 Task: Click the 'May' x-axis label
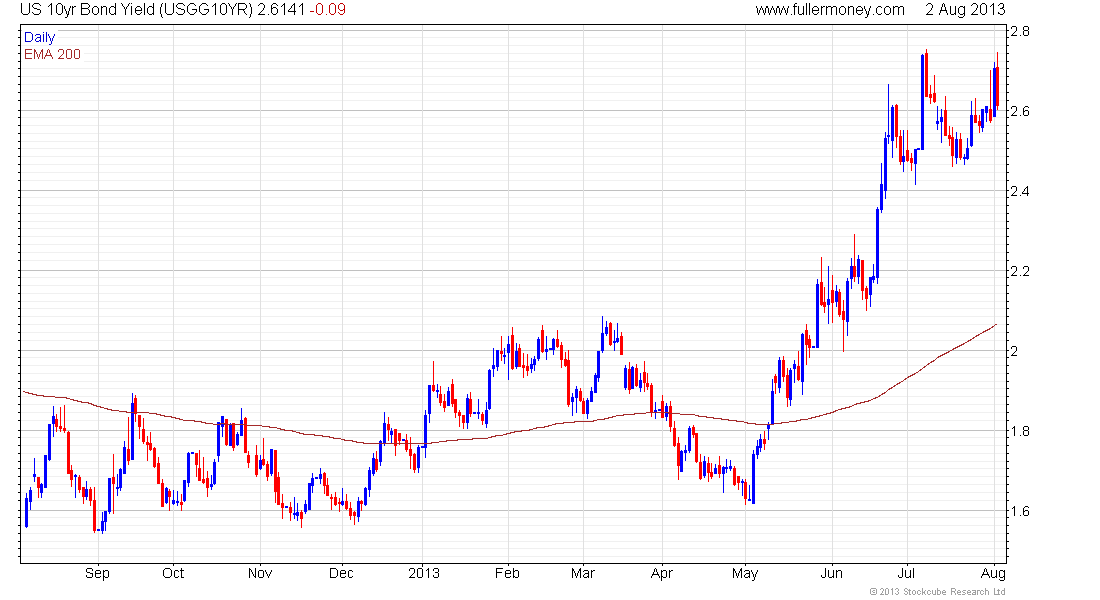point(745,573)
